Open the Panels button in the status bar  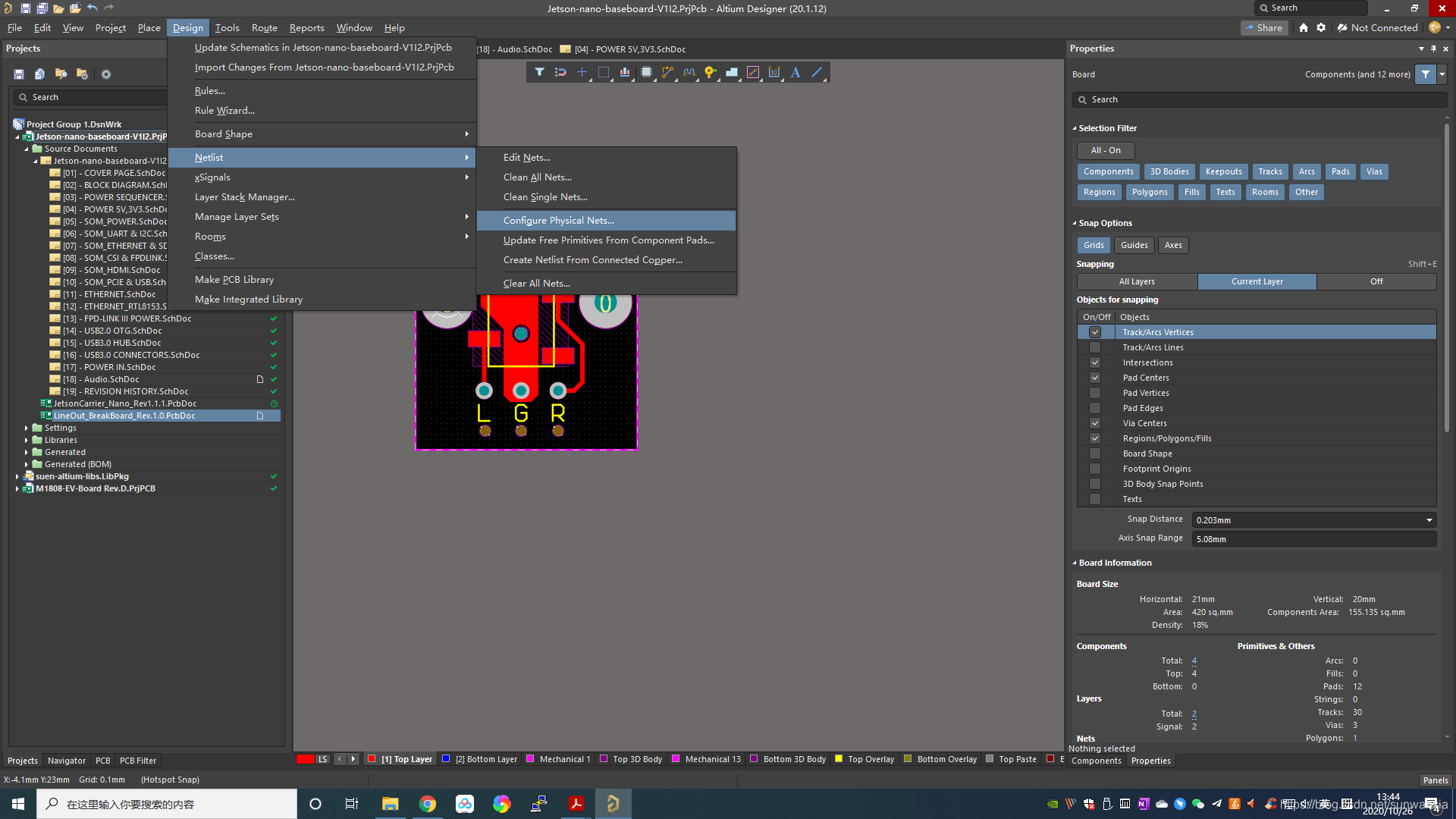click(1436, 780)
